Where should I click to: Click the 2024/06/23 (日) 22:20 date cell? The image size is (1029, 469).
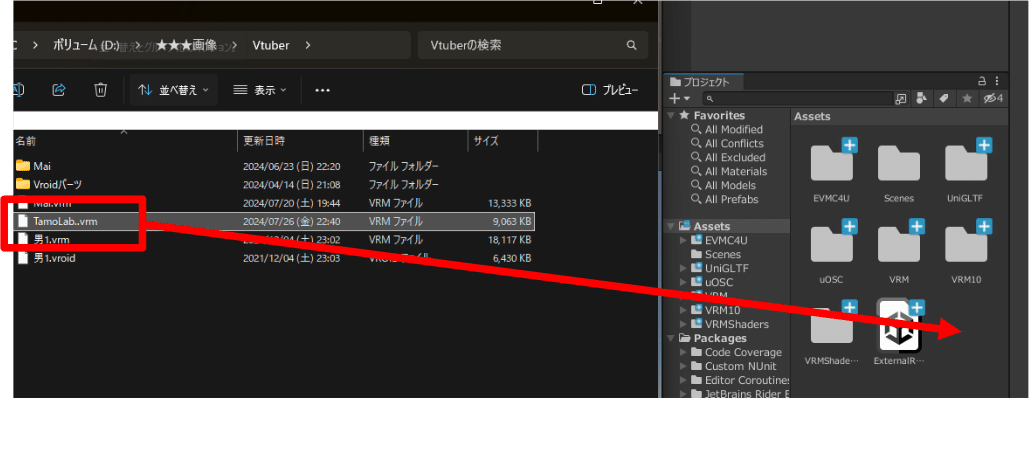[291, 166]
